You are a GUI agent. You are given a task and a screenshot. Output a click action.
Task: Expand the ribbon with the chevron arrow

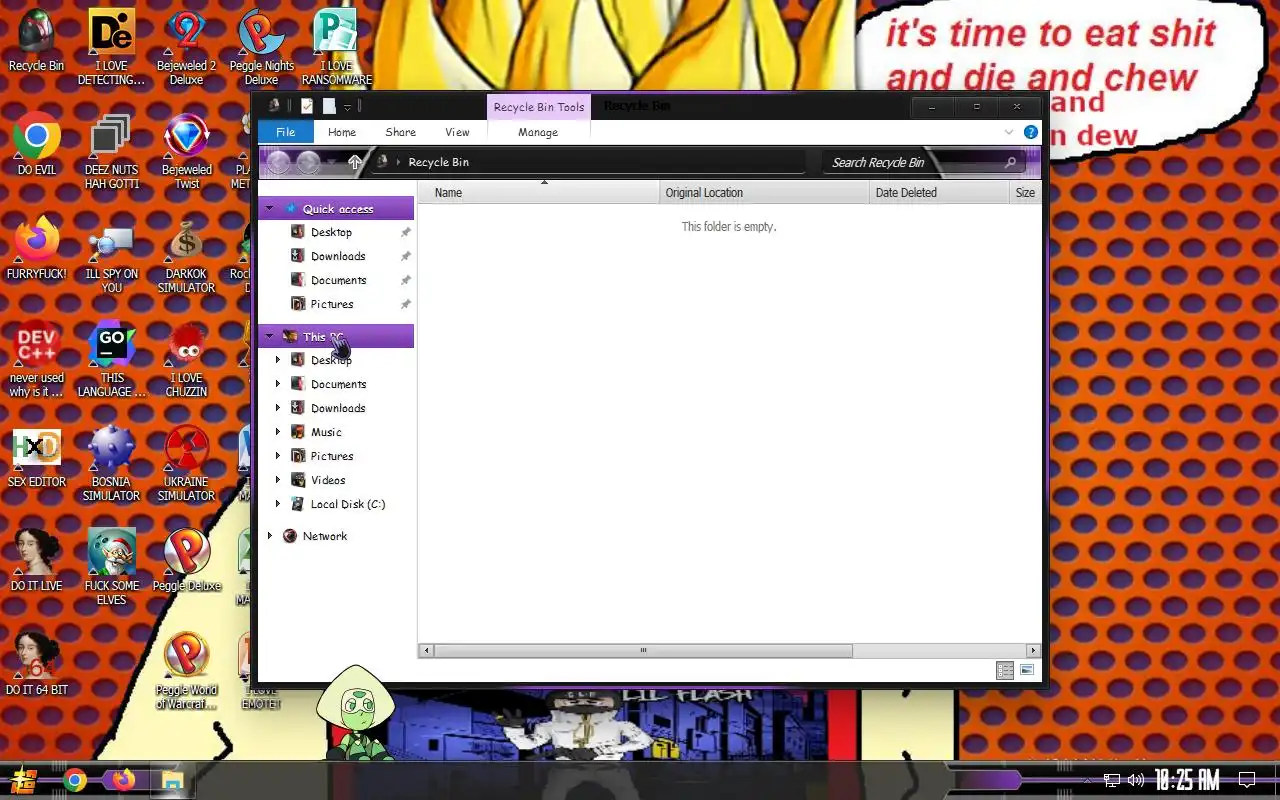click(1009, 132)
